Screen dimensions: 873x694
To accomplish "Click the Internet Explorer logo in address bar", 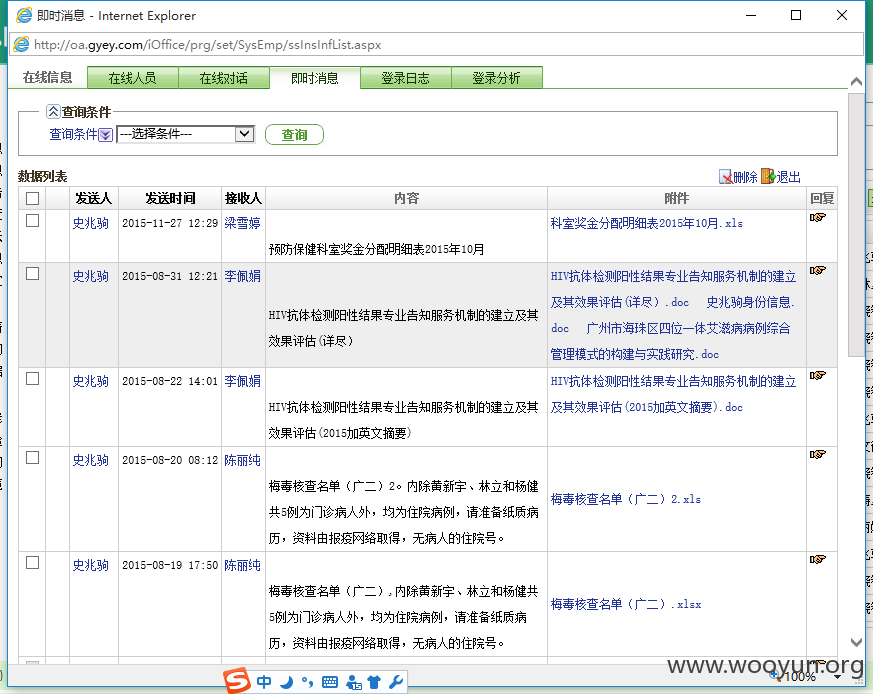I will click(21, 45).
